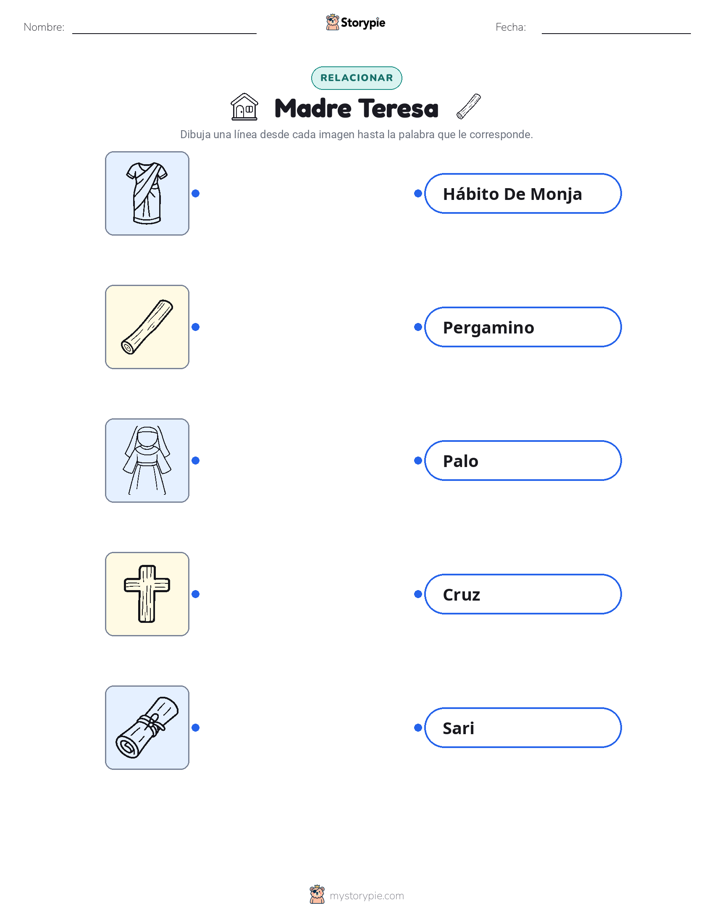The image size is (714, 924).
Task: Select the wooden cross picture
Action: [147, 594]
